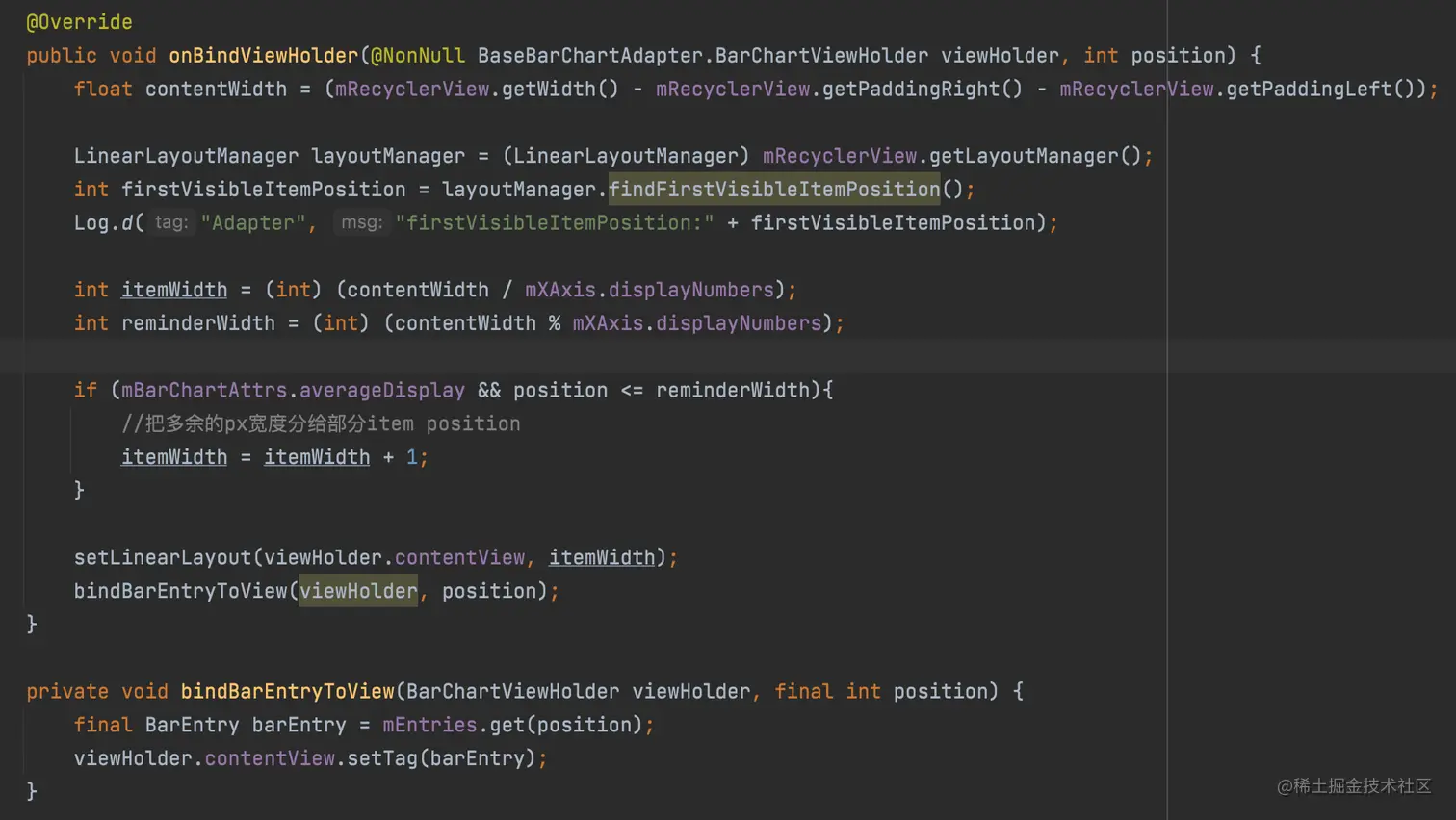Click the "Adapter" string literal

click(253, 223)
